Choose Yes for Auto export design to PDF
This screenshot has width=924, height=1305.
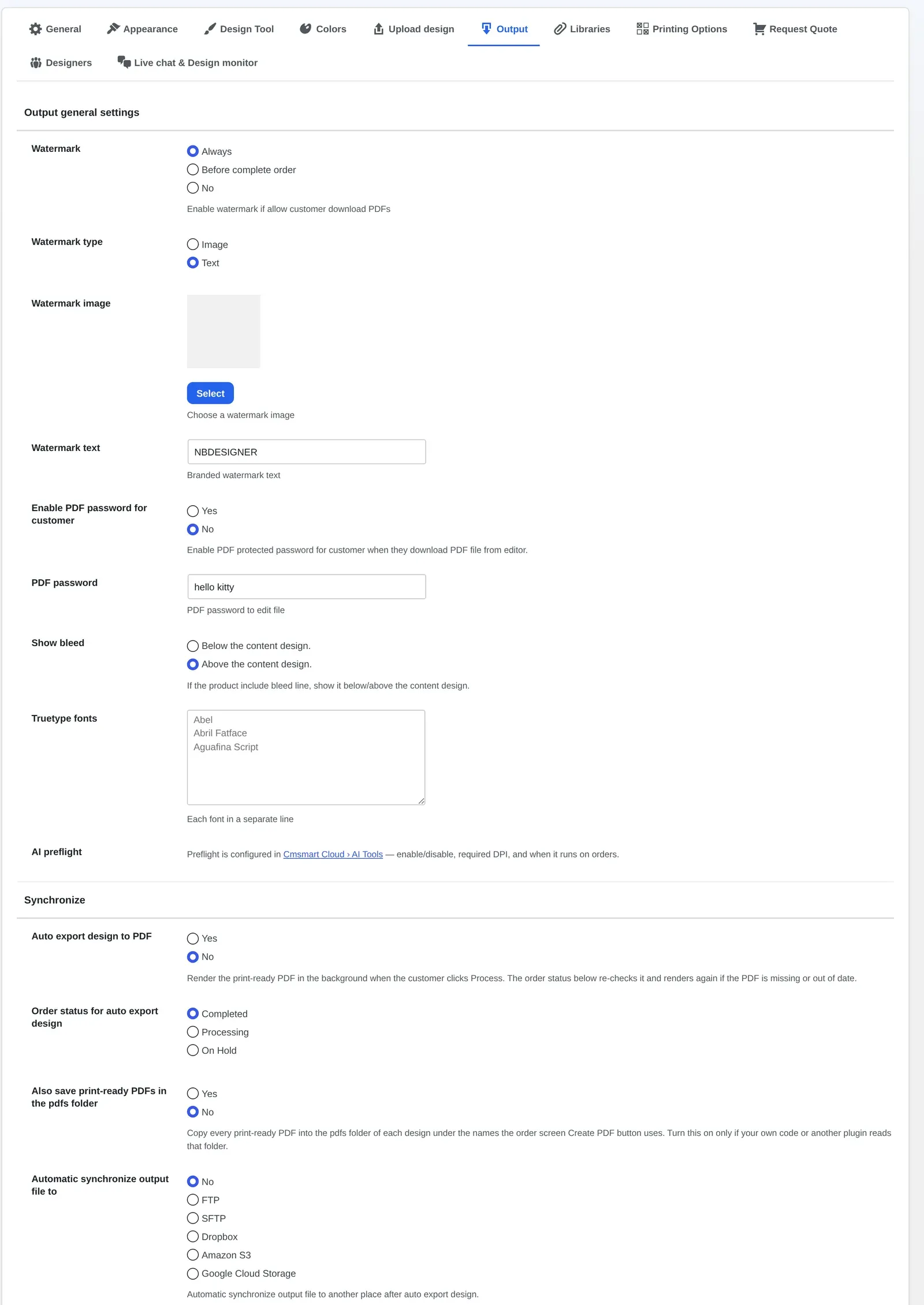coord(193,939)
